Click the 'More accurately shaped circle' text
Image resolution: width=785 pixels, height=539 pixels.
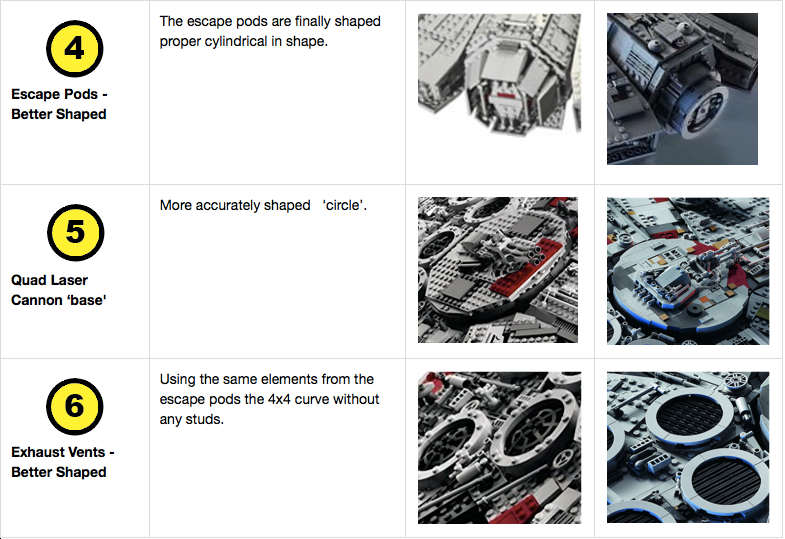tap(263, 205)
